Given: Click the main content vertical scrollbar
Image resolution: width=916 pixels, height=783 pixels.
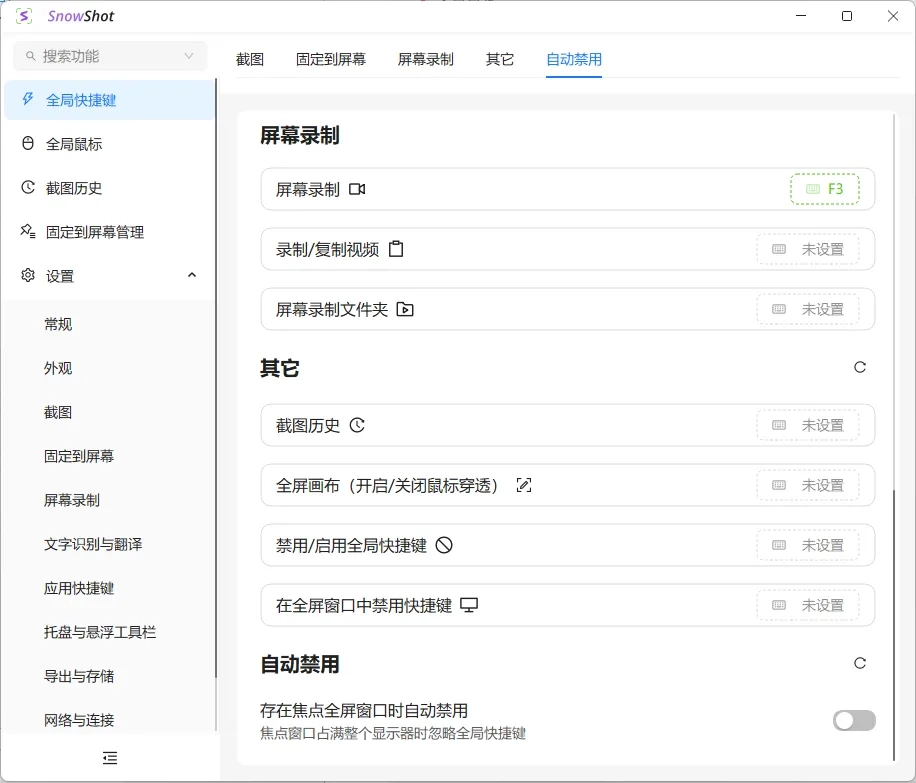Looking at the screenshot, I should 894,624.
